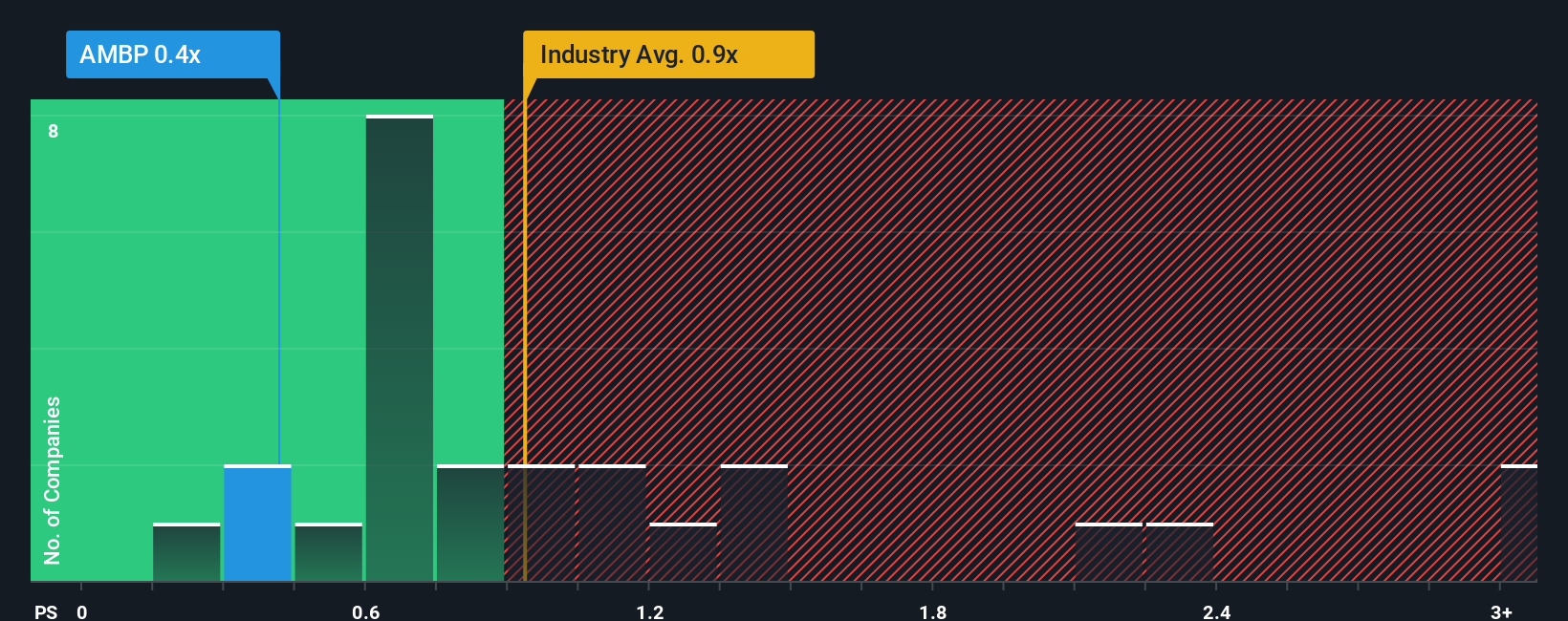Click the 1.8 x-axis tick label
Viewport: 1568px width, 621px height.
tap(933, 611)
